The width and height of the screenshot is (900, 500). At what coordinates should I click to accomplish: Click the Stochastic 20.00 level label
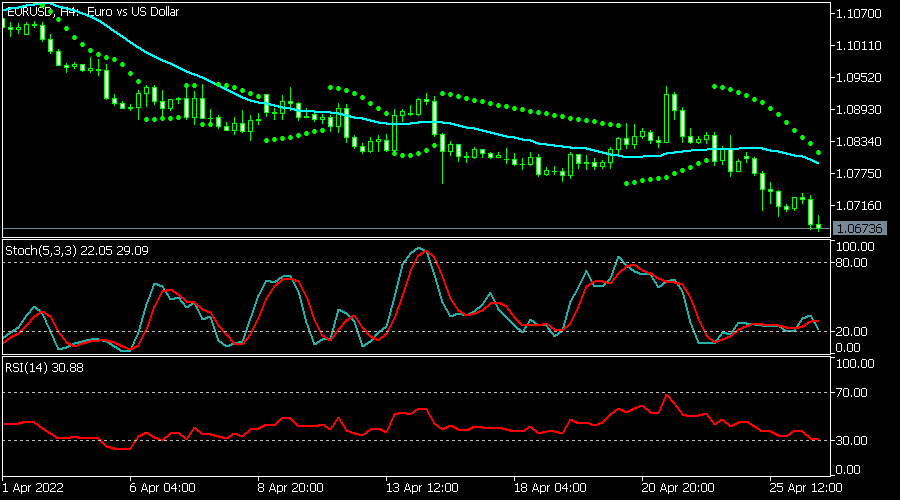click(x=852, y=332)
